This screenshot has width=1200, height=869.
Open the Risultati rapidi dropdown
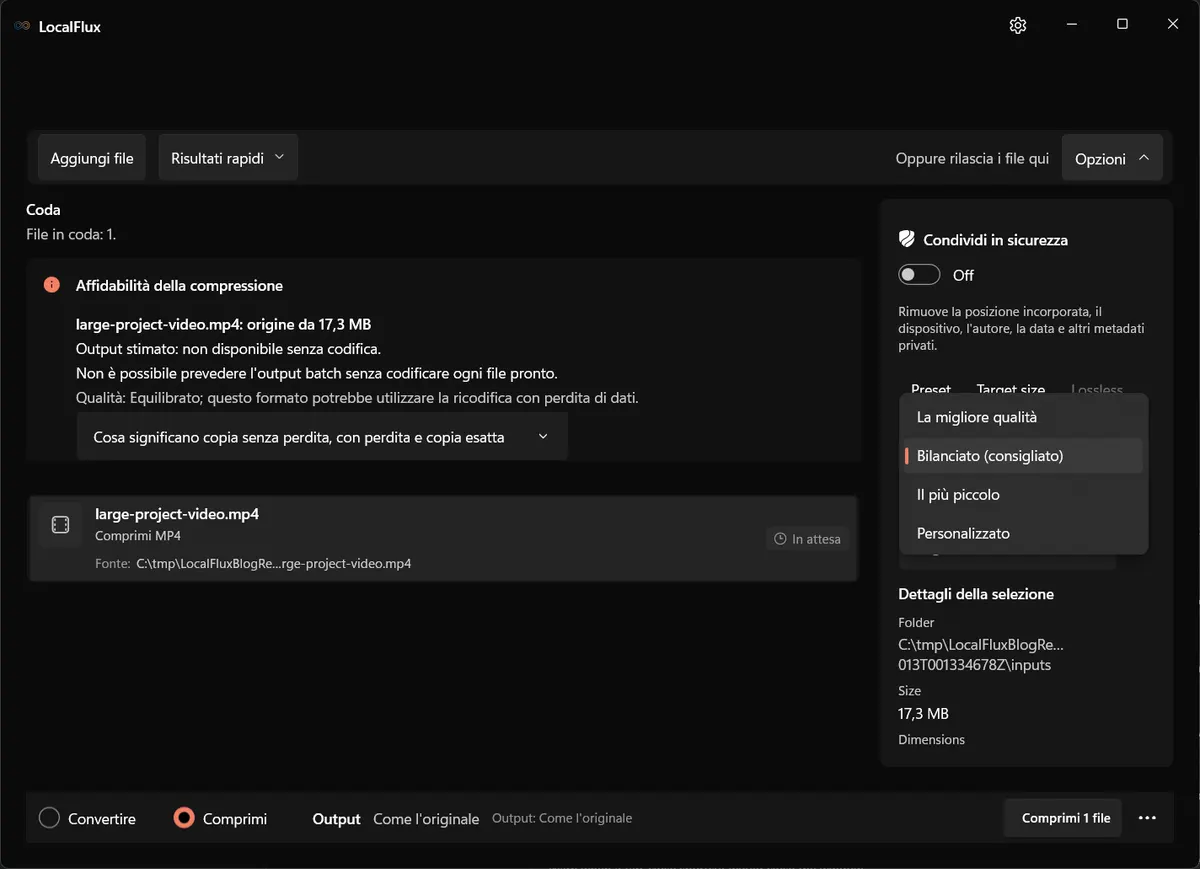click(228, 158)
